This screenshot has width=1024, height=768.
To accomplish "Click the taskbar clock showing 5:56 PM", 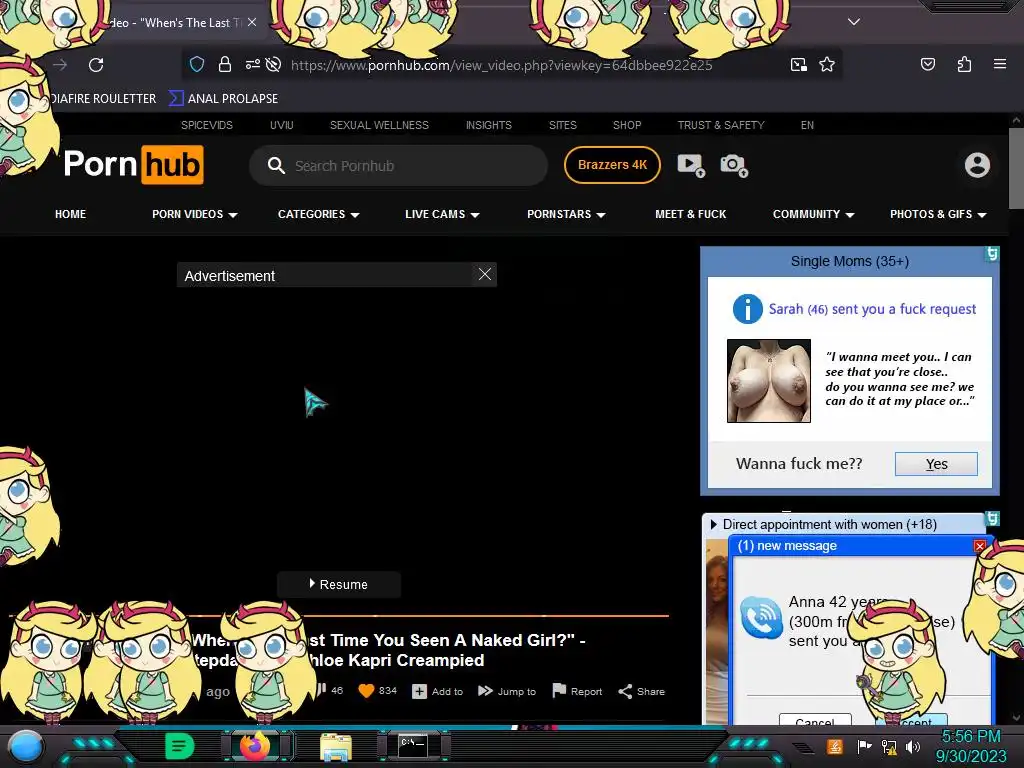I will 971,737.
